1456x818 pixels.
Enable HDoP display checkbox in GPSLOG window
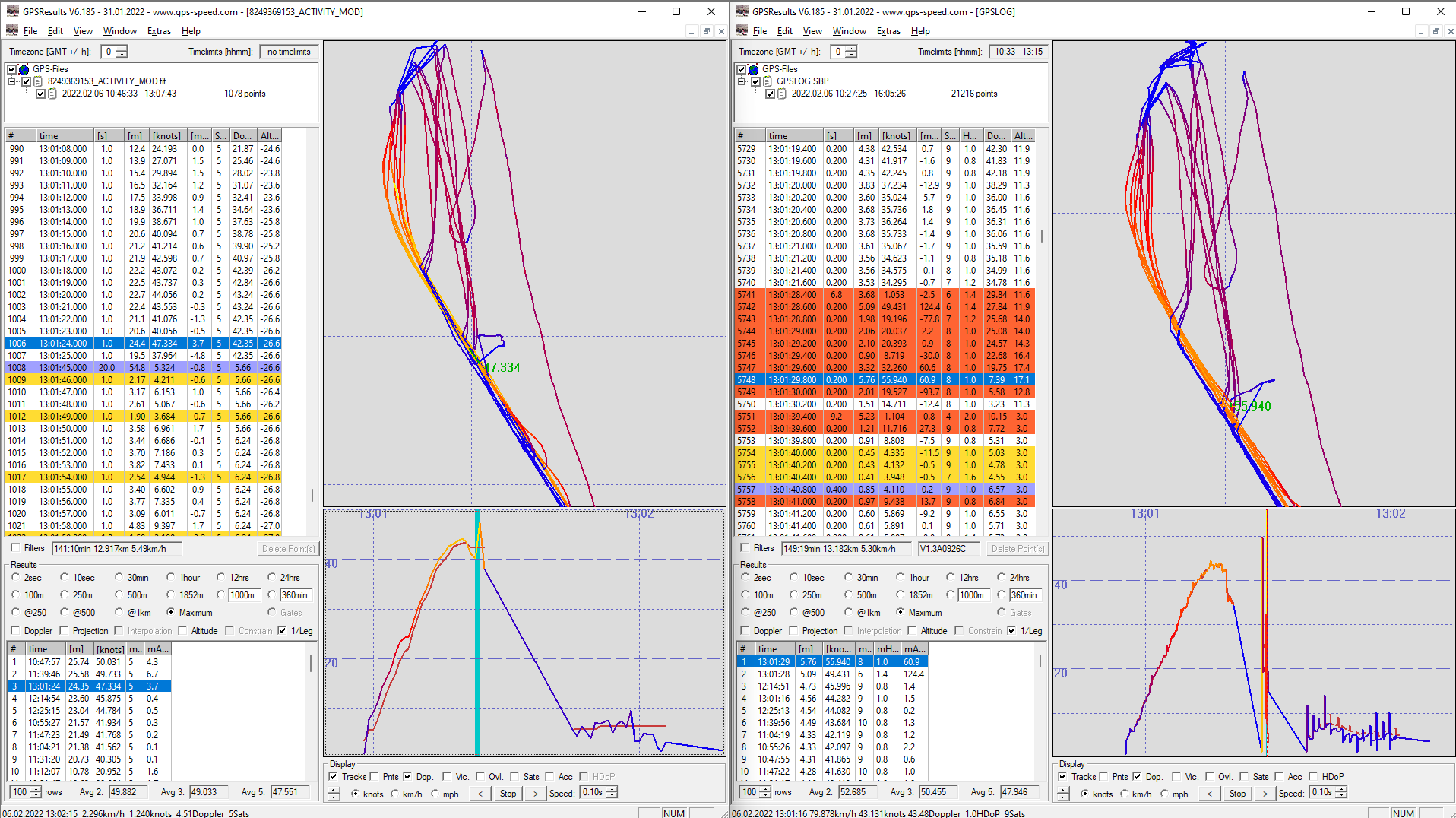1313,776
